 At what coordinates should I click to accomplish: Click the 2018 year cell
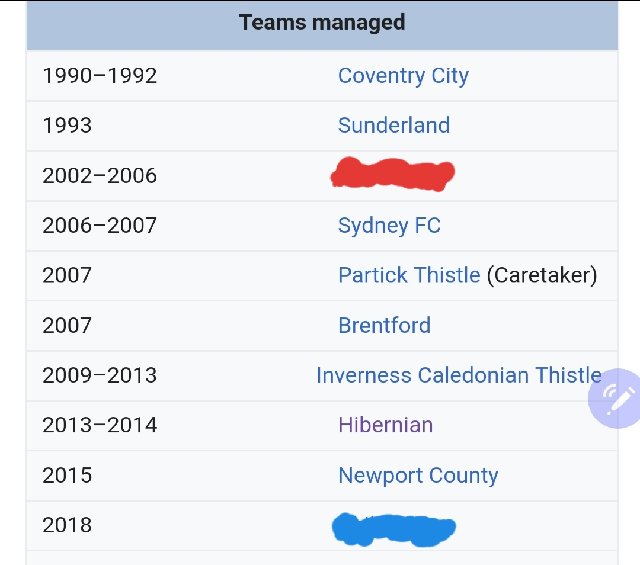(x=67, y=525)
